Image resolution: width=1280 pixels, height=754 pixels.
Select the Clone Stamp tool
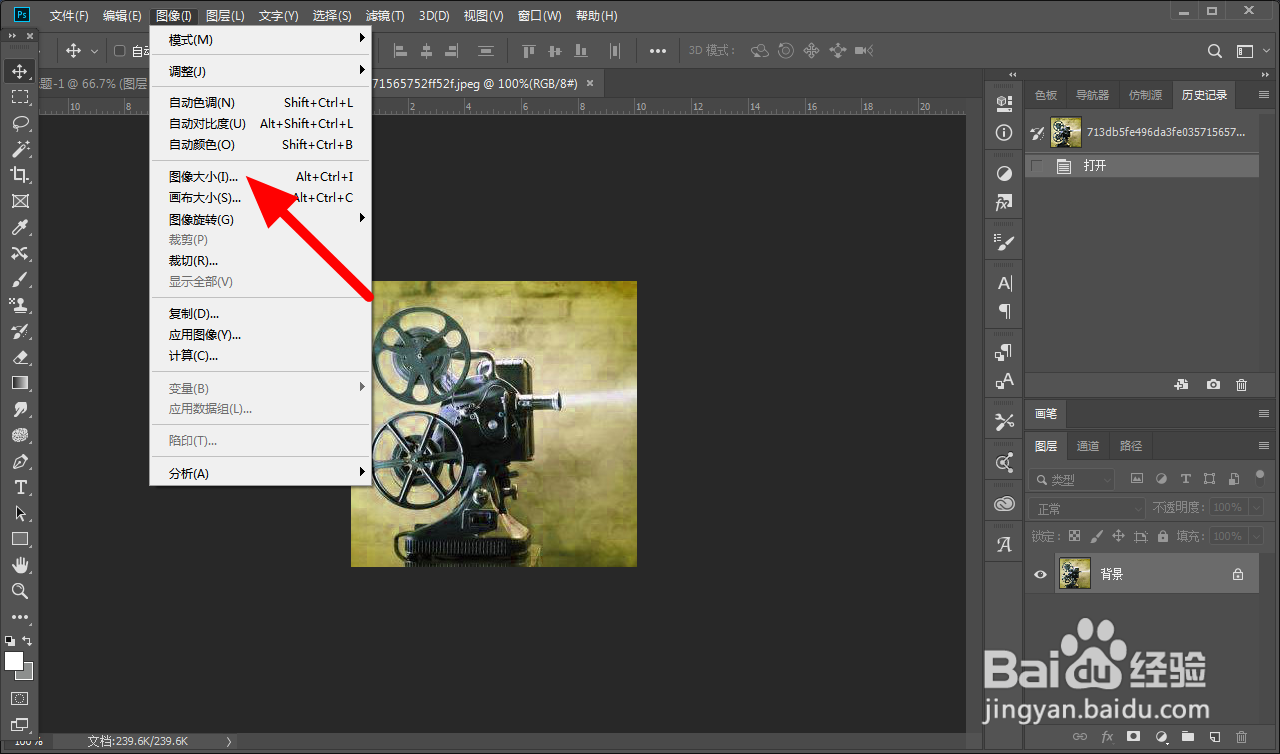pos(20,305)
